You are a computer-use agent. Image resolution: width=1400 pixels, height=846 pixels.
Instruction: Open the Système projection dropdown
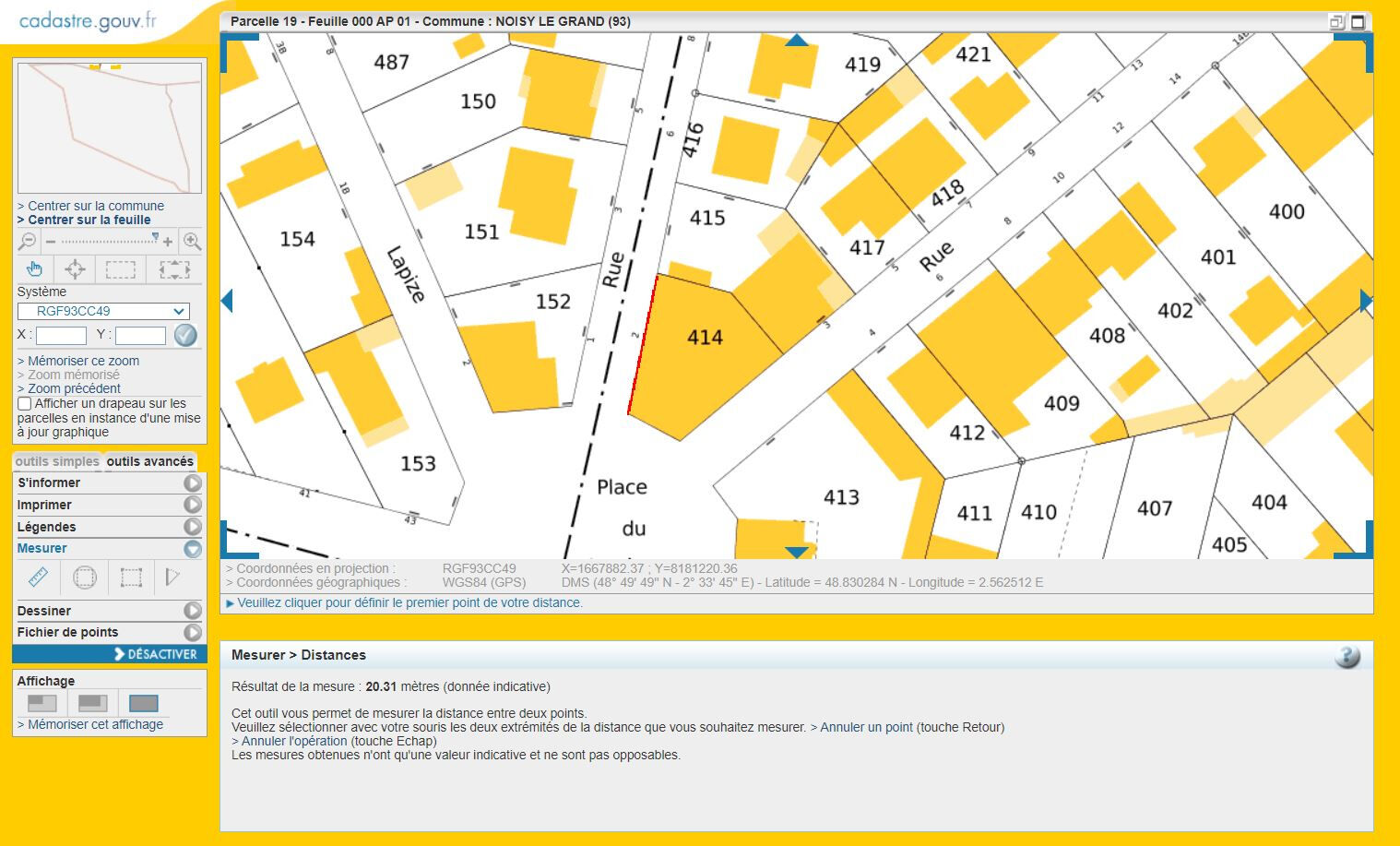point(103,312)
